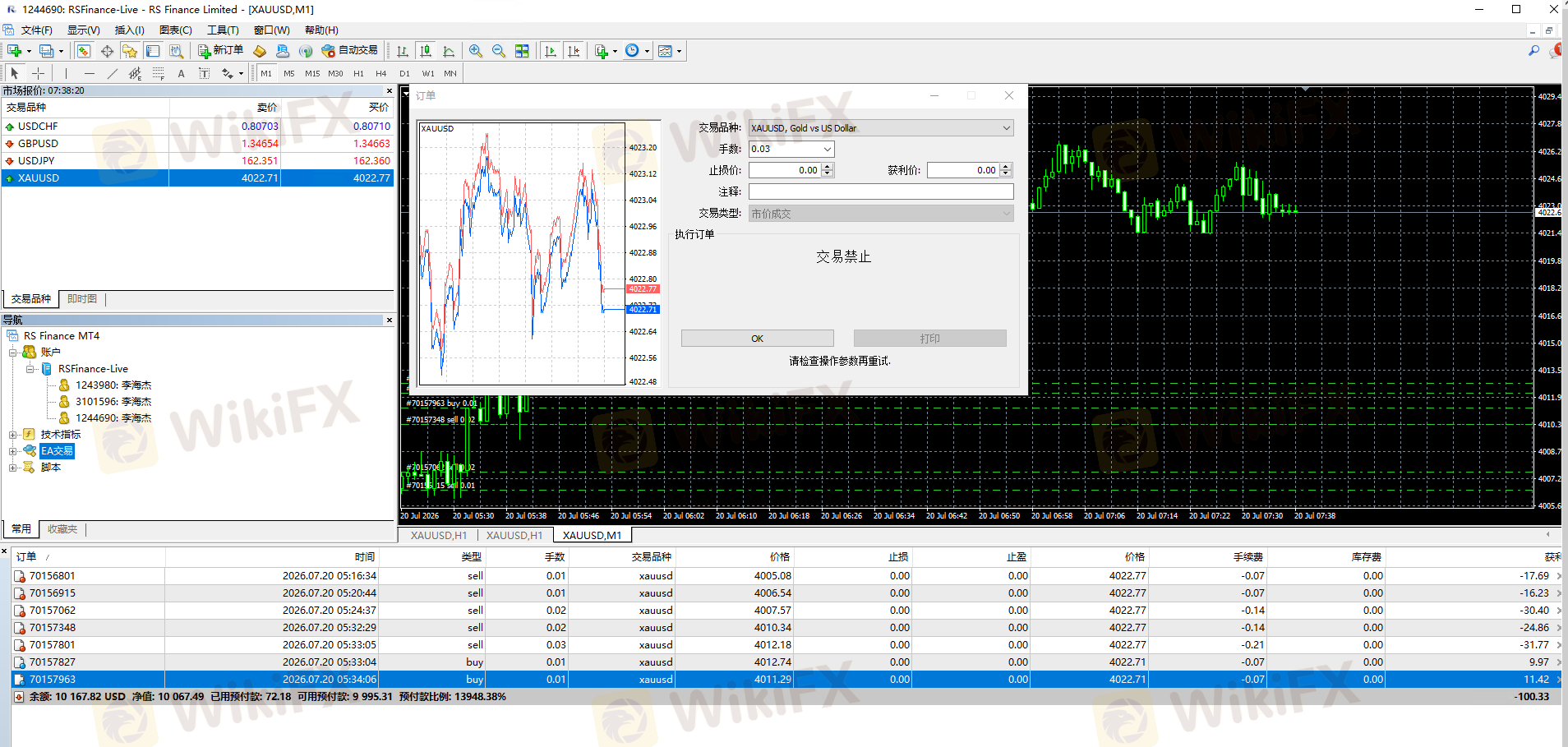
Task: Switch chart to candlestick style
Action: (426, 51)
